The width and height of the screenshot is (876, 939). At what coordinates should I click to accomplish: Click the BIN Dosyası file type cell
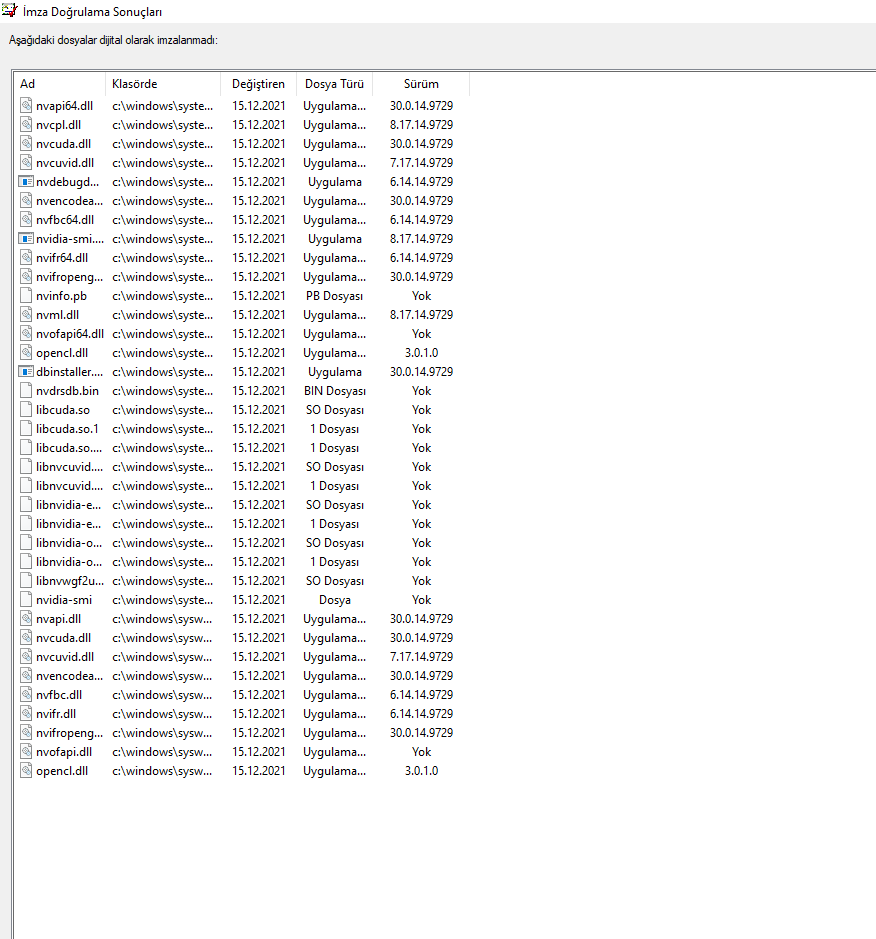[x=335, y=390]
